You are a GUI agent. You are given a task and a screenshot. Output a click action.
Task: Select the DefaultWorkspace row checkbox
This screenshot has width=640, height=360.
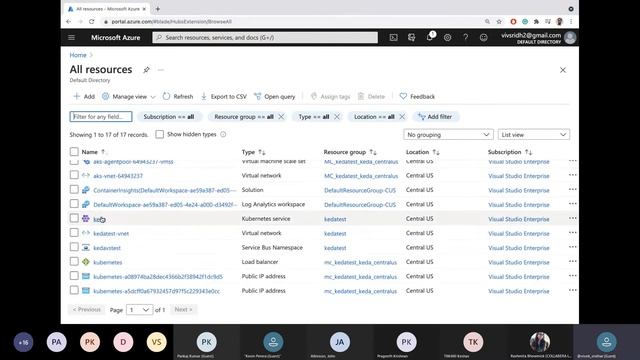pyautogui.click(x=74, y=204)
